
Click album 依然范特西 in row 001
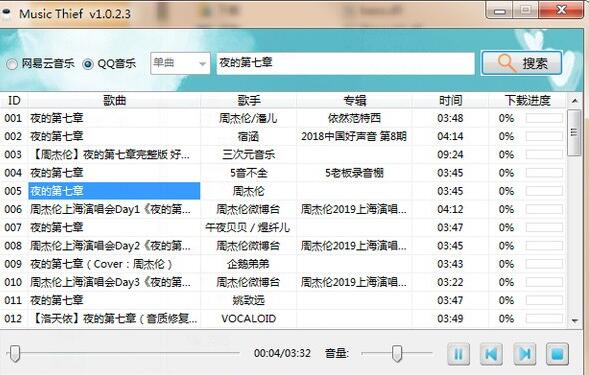(354, 118)
